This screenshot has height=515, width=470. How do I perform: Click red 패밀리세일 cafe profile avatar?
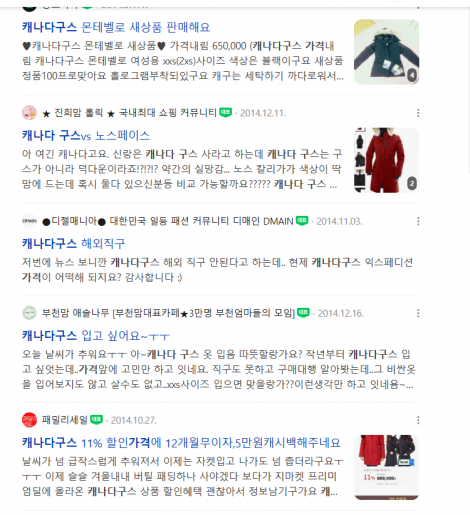click(x=29, y=420)
